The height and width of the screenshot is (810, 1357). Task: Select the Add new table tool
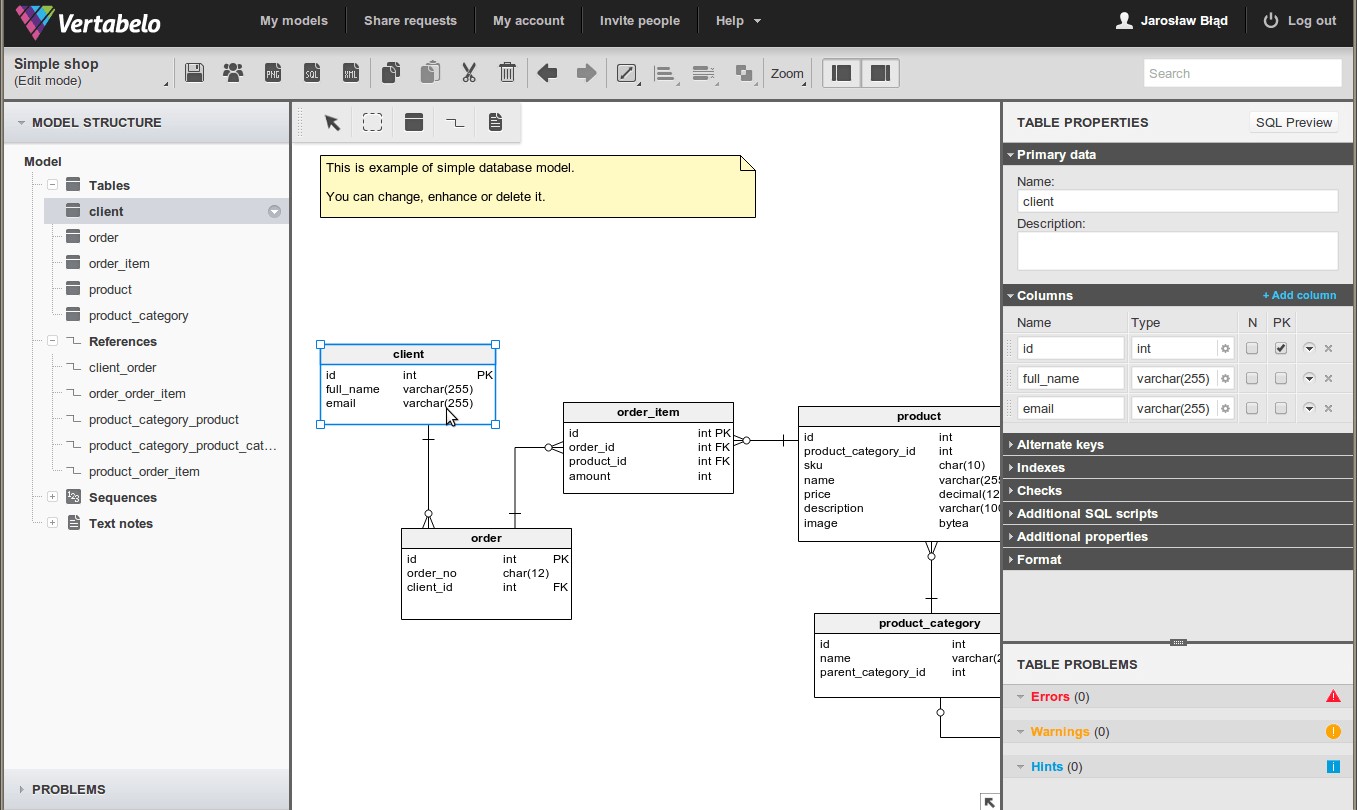[414, 122]
